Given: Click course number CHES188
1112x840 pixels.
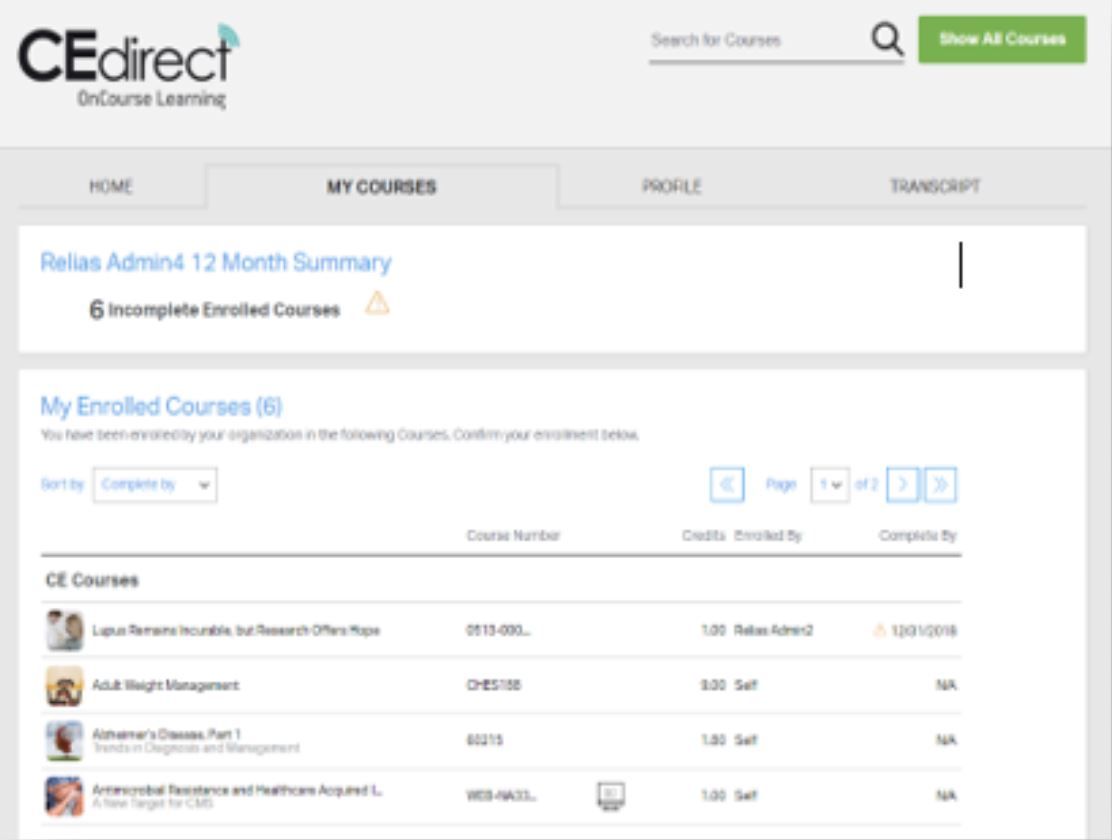Looking at the screenshot, I should tap(494, 685).
